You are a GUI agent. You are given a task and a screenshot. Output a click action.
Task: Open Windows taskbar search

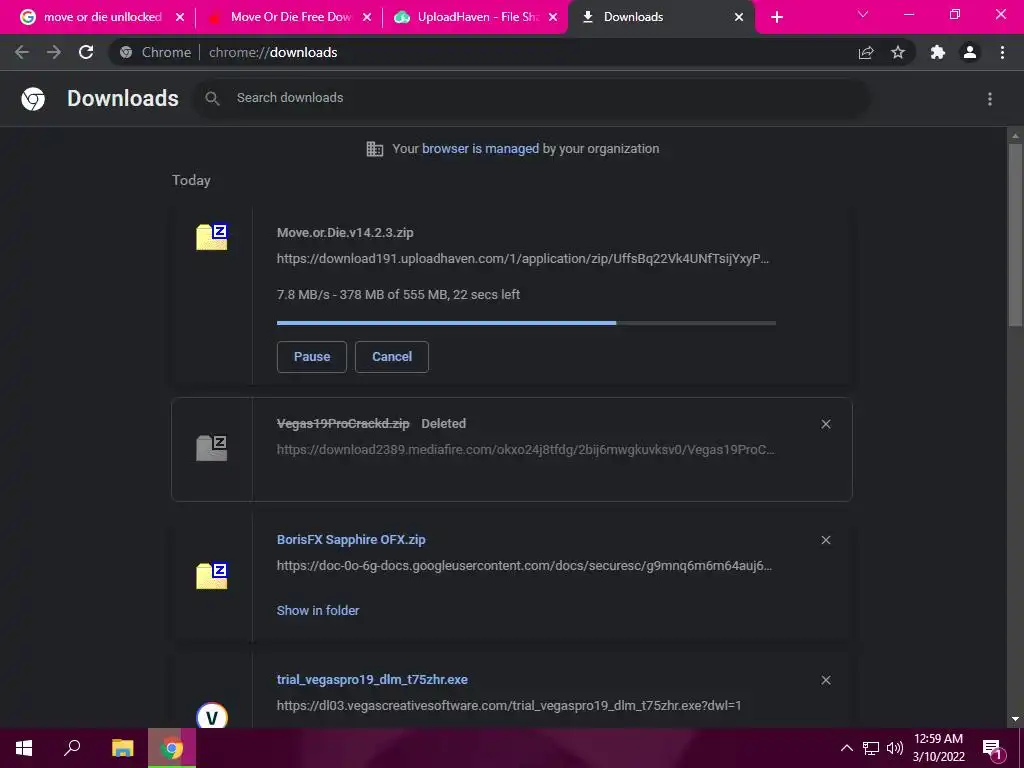(72, 747)
